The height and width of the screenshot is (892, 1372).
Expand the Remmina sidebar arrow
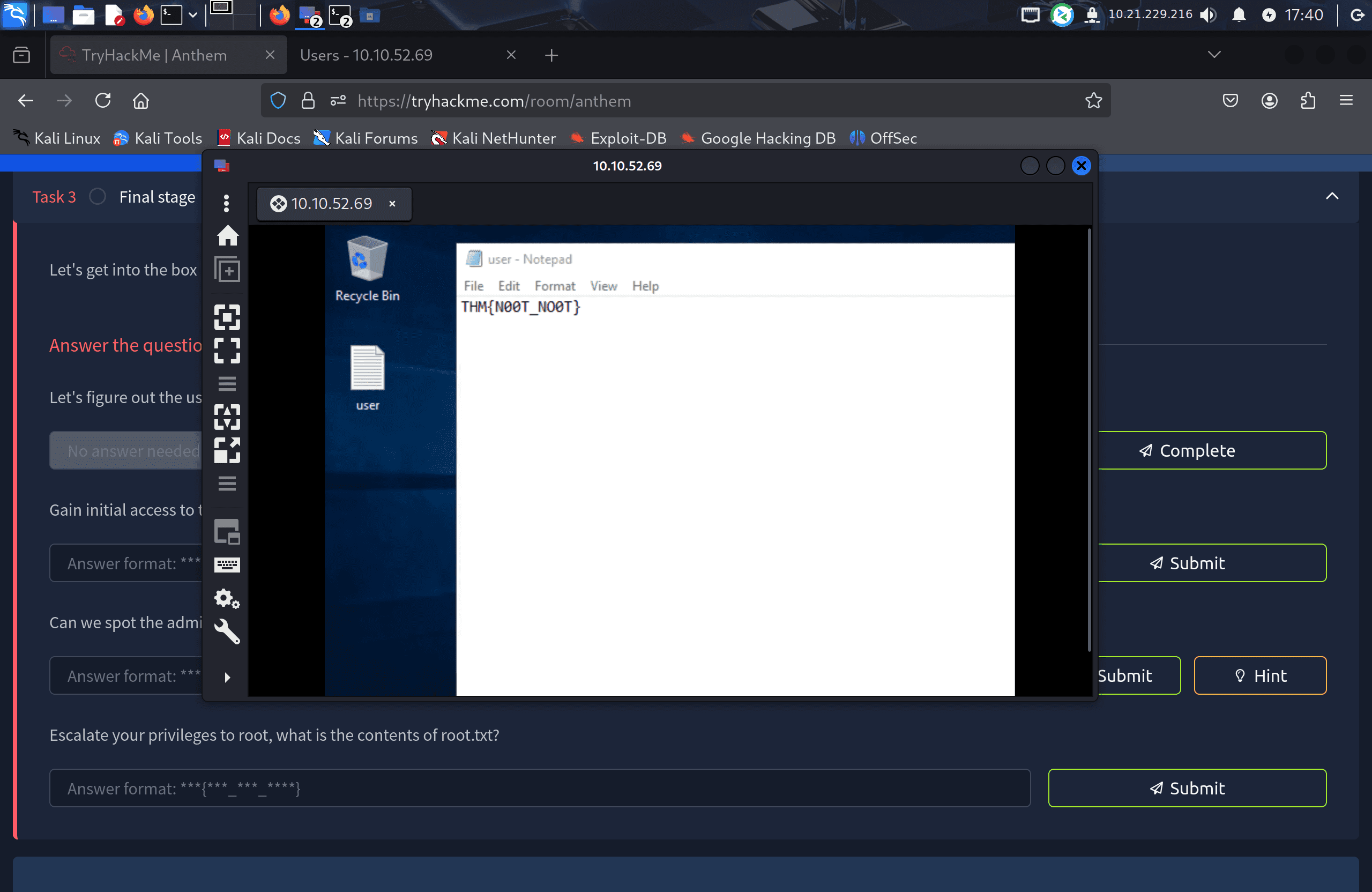tap(227, 677)
